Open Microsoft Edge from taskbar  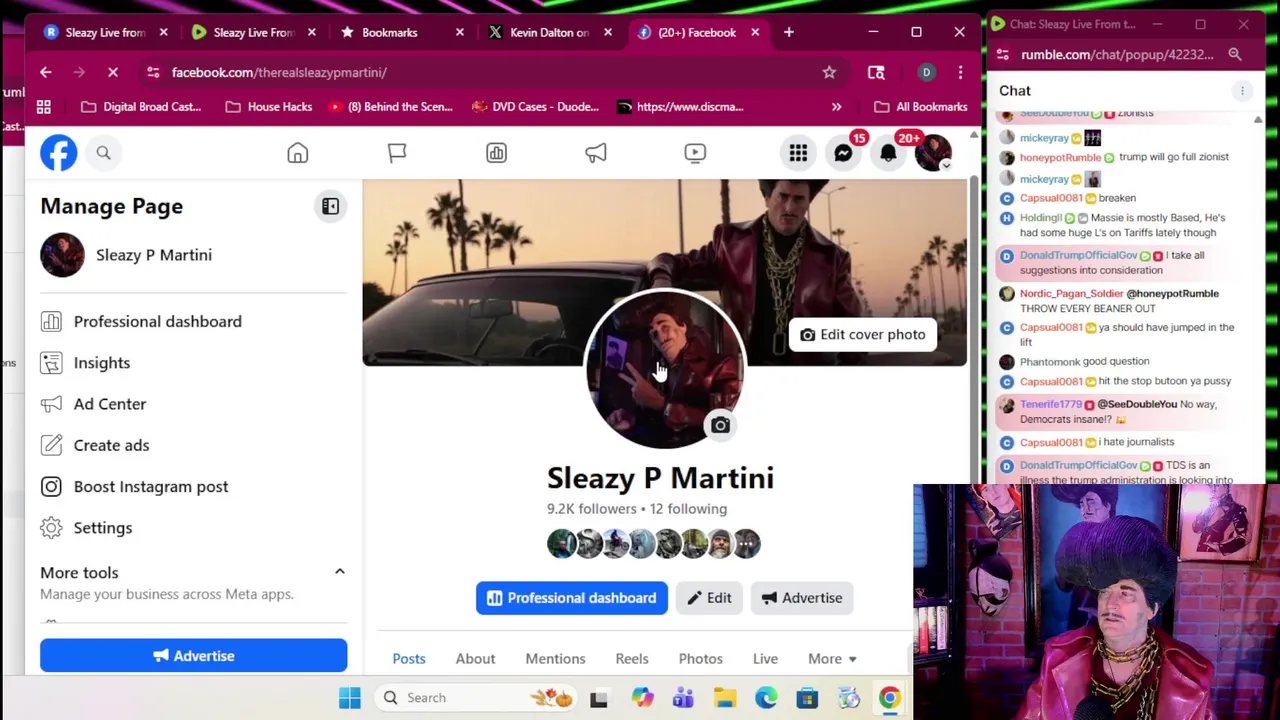click(766, 698)
